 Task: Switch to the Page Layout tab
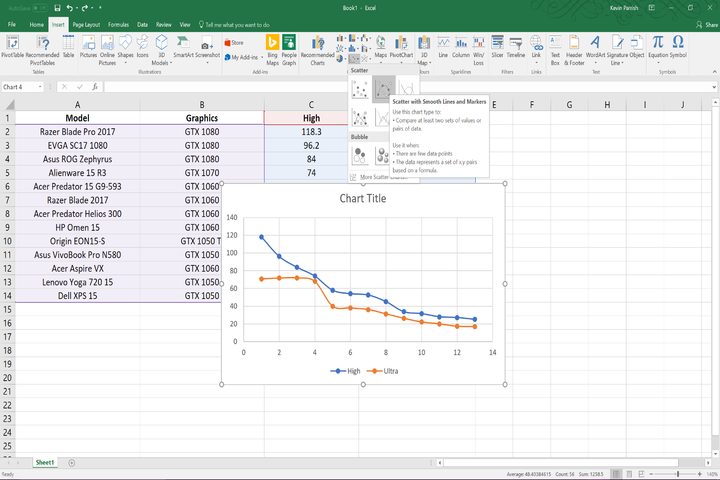click(86, 24)
